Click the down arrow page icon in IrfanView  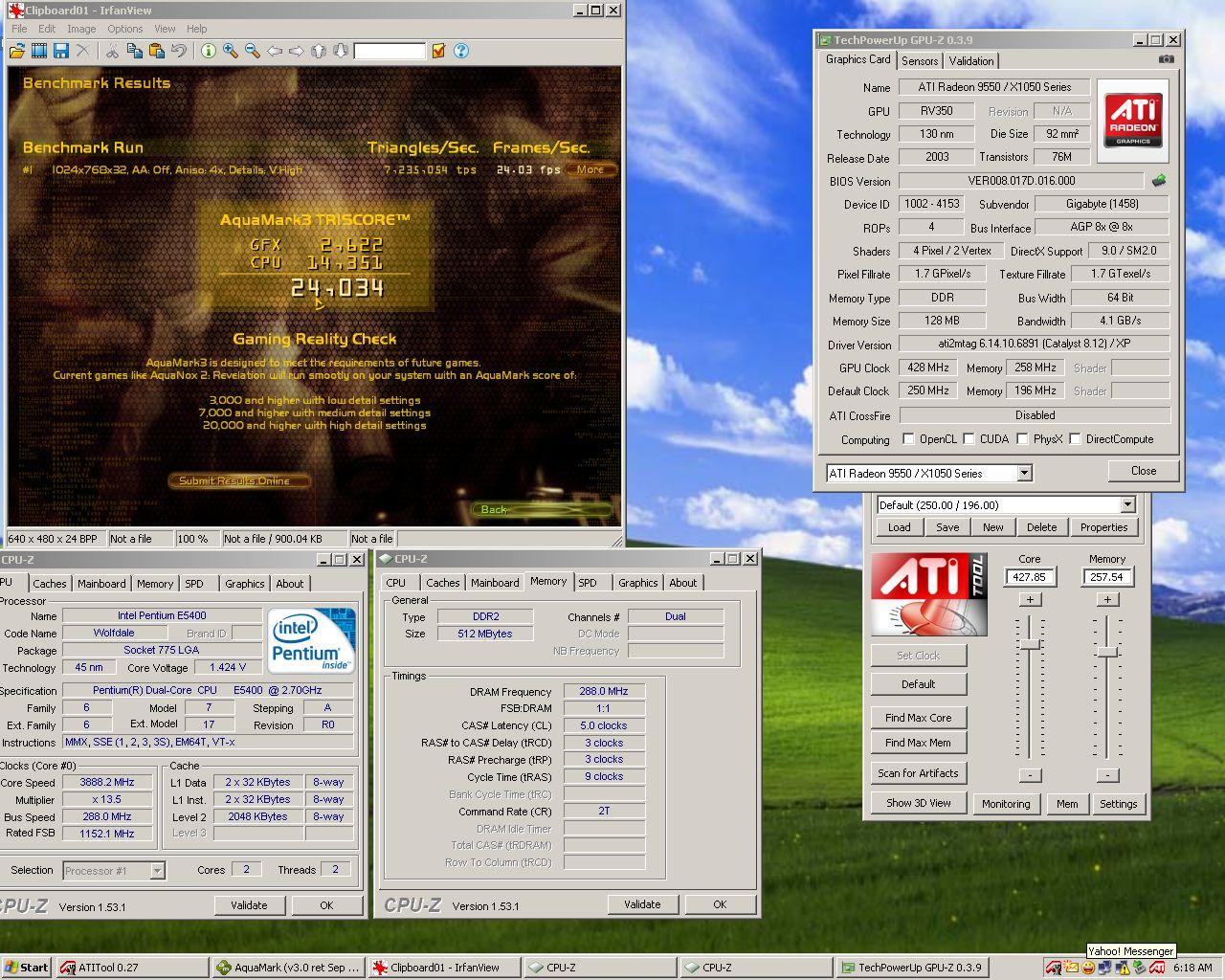click(x=340, y=51)
